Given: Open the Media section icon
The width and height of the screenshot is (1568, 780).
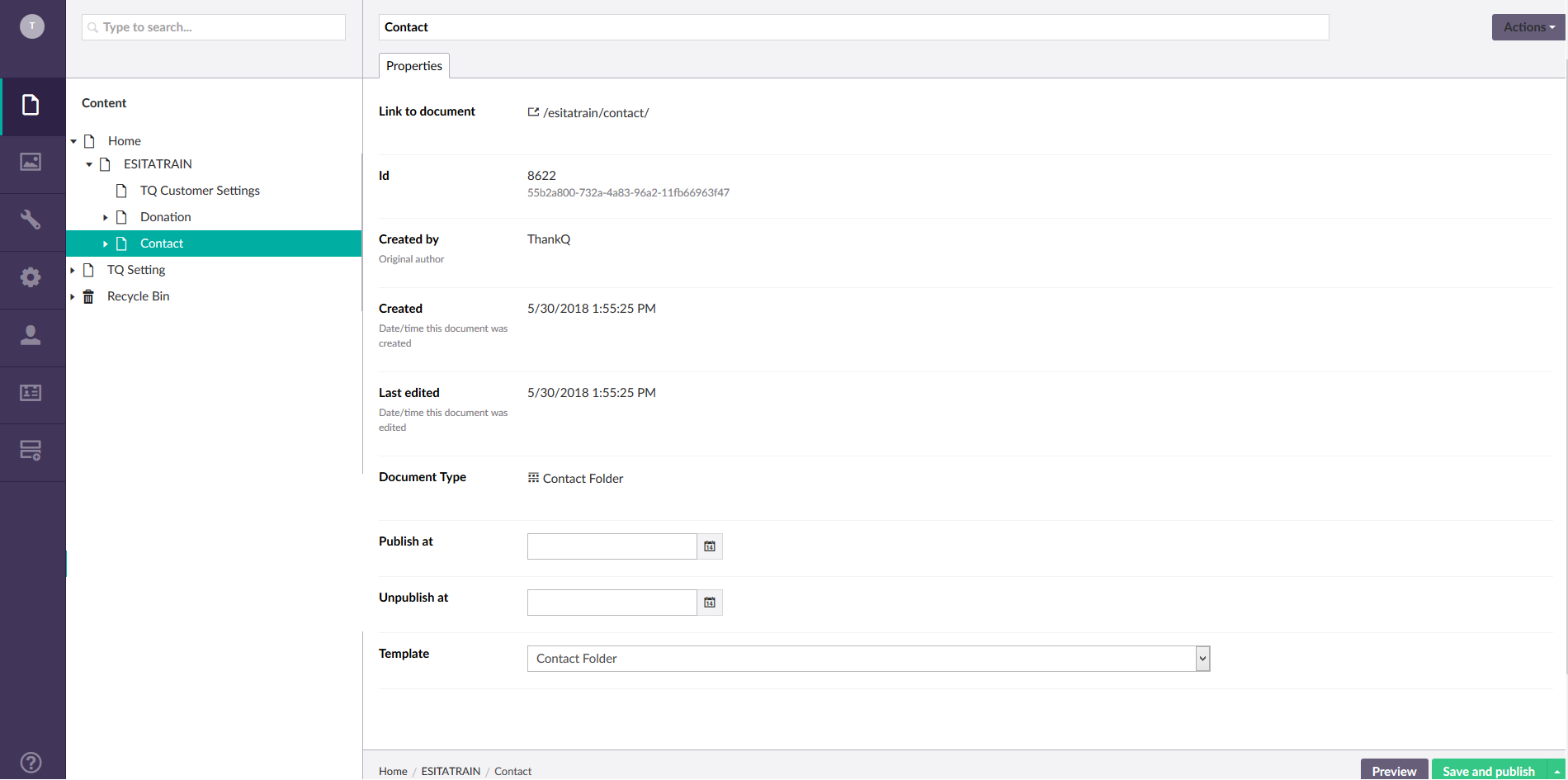Looking at the screenshot, I should [x=31, y=163].
